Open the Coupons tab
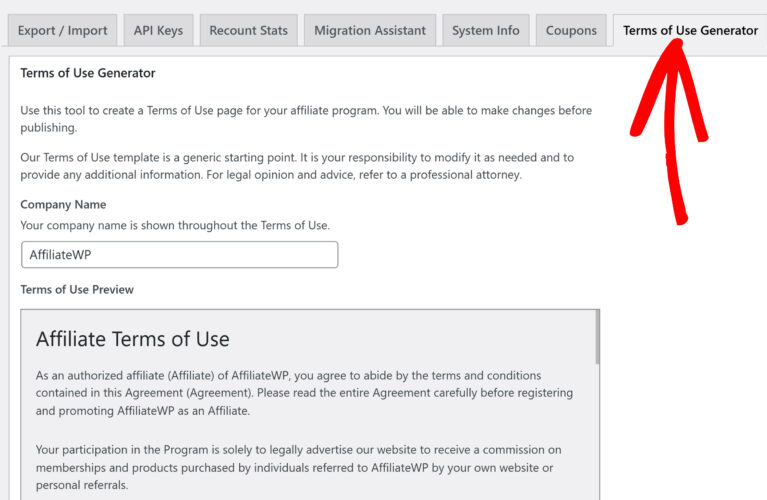The image size is (767, 500). point(571,30)
